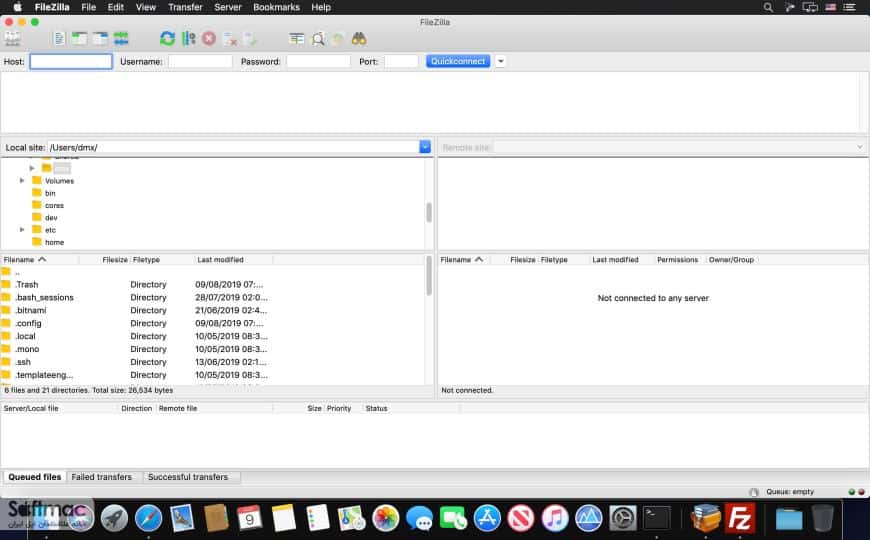The height and width of the screenshot is (540, 870).
Task: Click in the Host input field
Action: [x=71, y=62]
